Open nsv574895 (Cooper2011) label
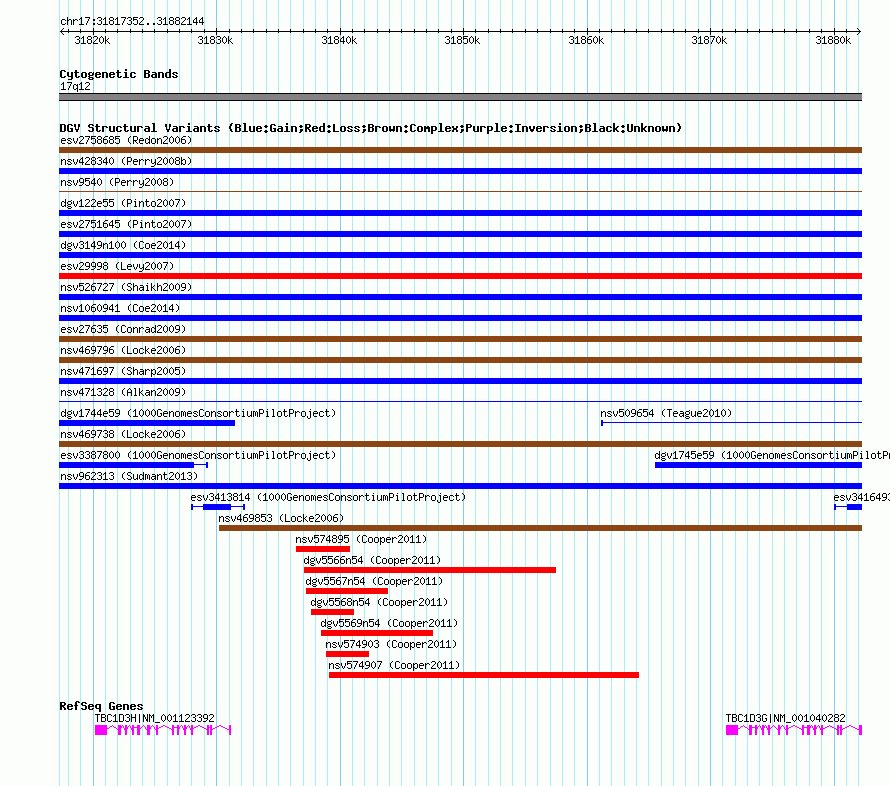Image resolution: width=890 pixels, height=786 pixels. [x=361, y=539]
